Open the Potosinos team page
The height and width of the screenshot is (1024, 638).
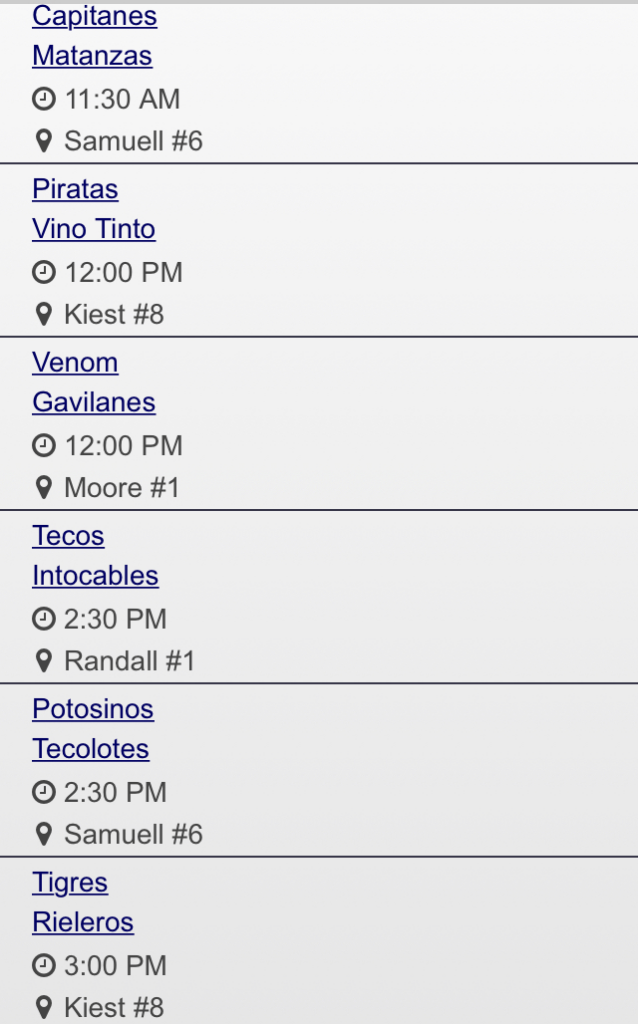pos(93,708)
